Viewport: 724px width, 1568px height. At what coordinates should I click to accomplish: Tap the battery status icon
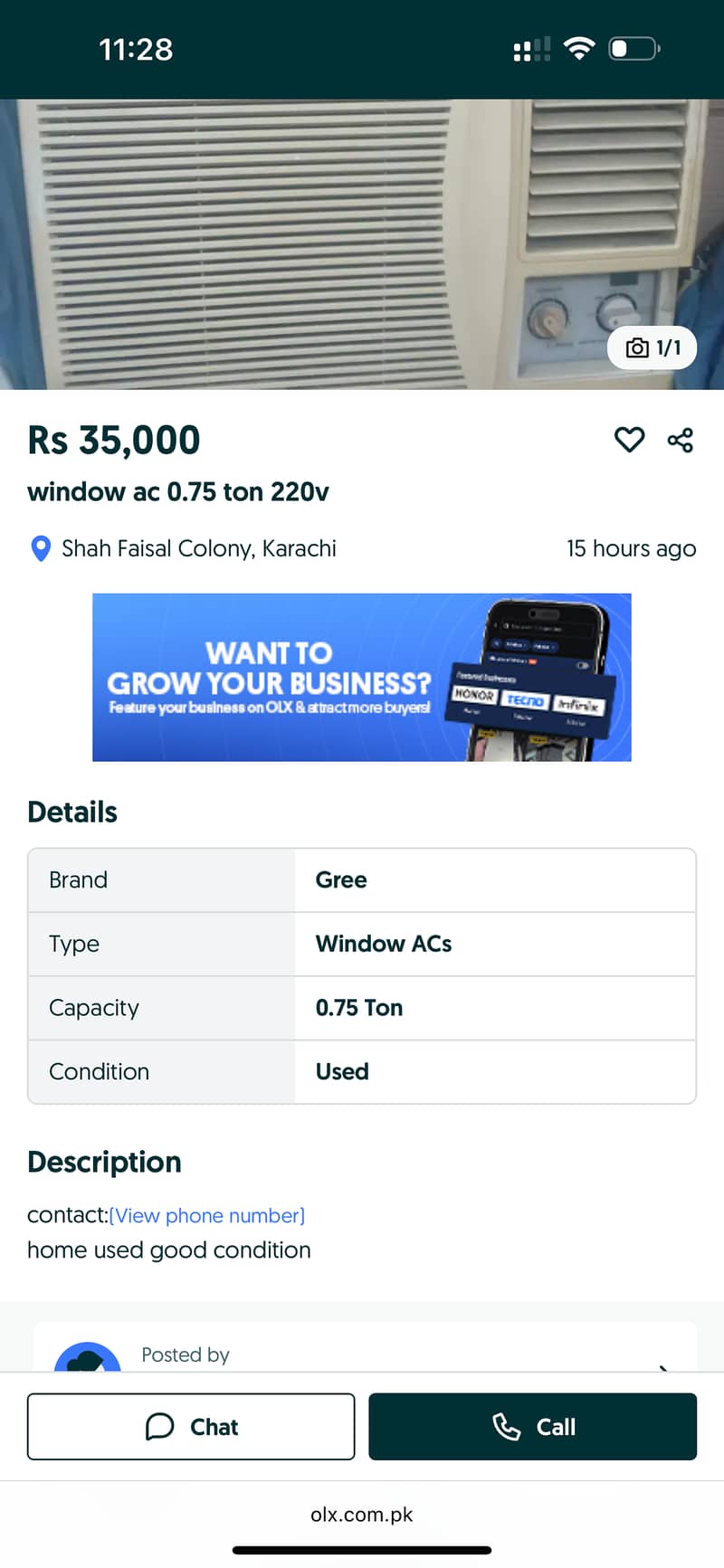click(633, 48)
